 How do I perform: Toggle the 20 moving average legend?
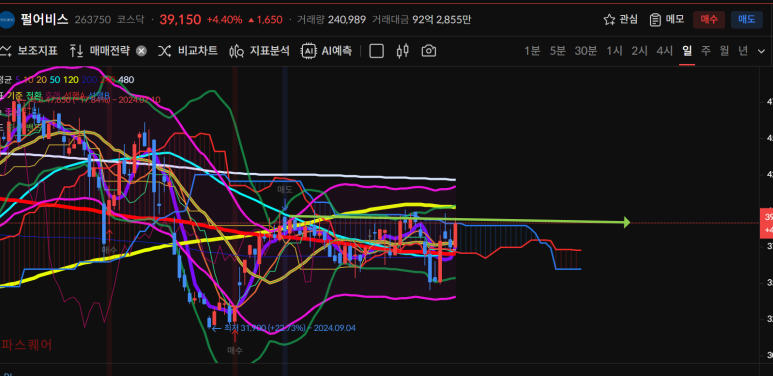(41, 80)
